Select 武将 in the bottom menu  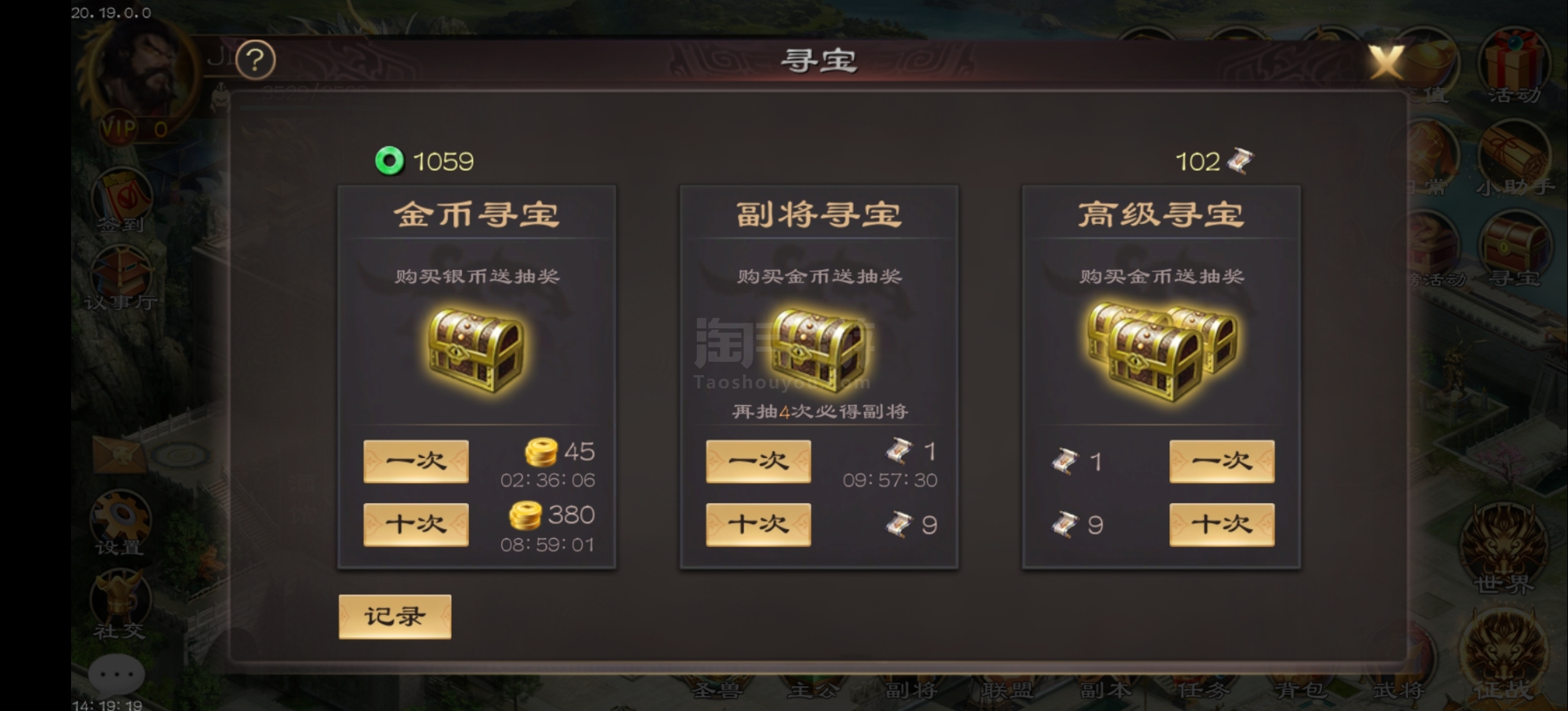coord(1398,690)
